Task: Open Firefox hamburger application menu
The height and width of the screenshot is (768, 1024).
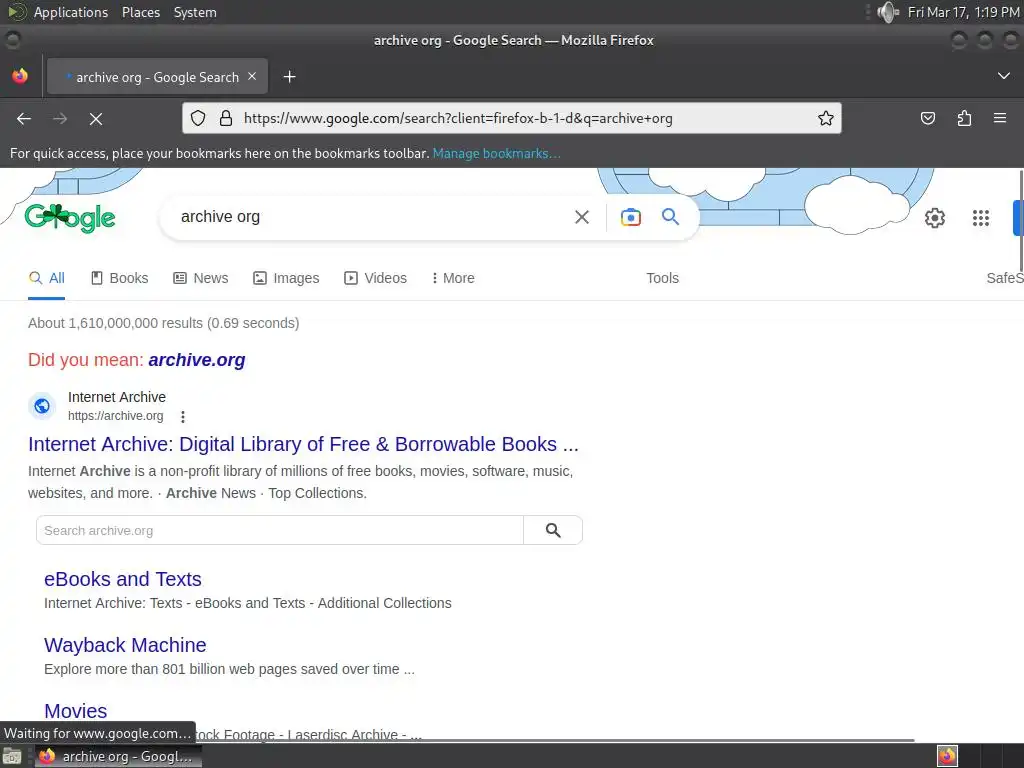Action: (1000, 118)
